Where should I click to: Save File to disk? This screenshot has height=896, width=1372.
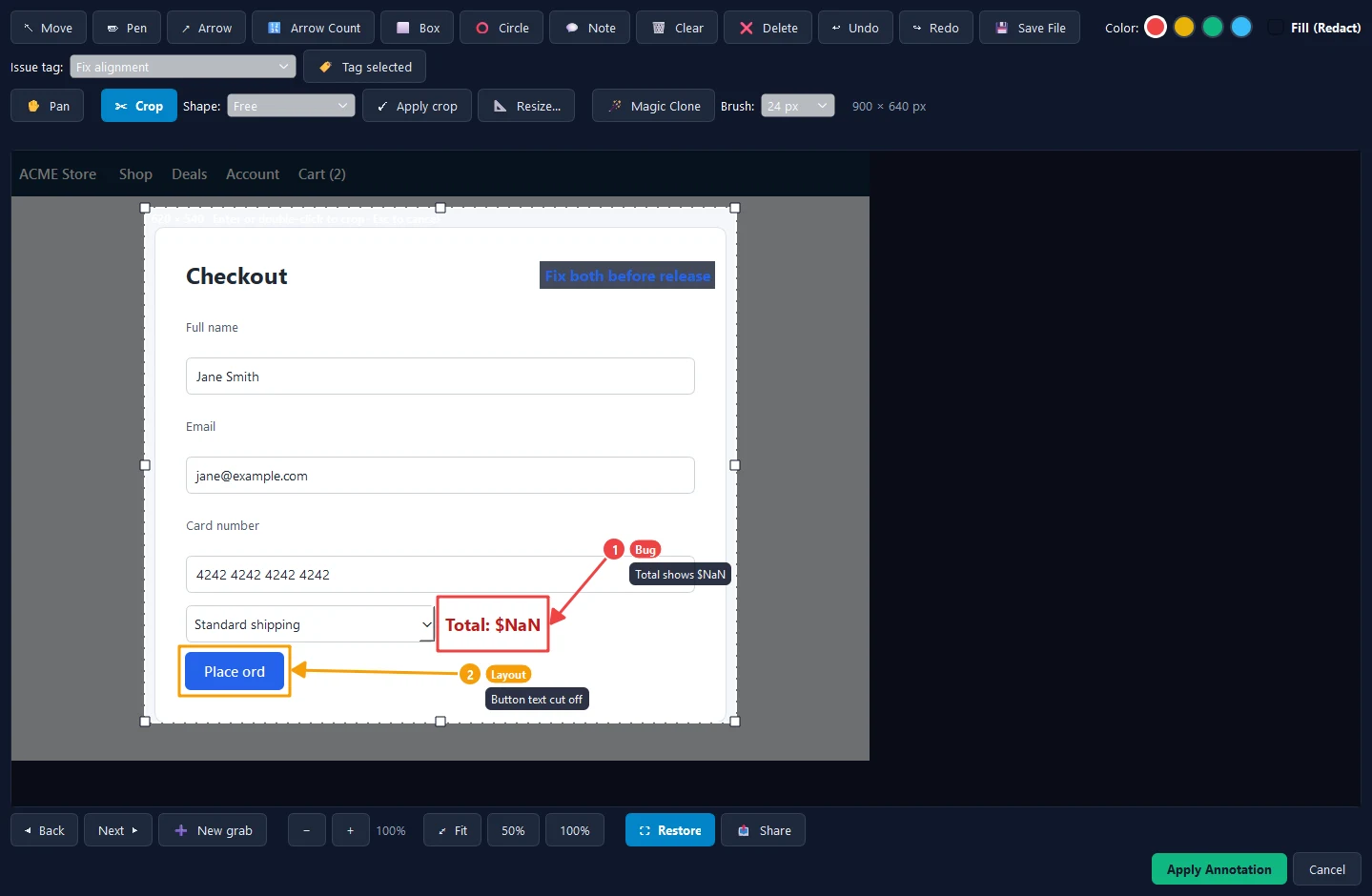tap(1030, 28)
